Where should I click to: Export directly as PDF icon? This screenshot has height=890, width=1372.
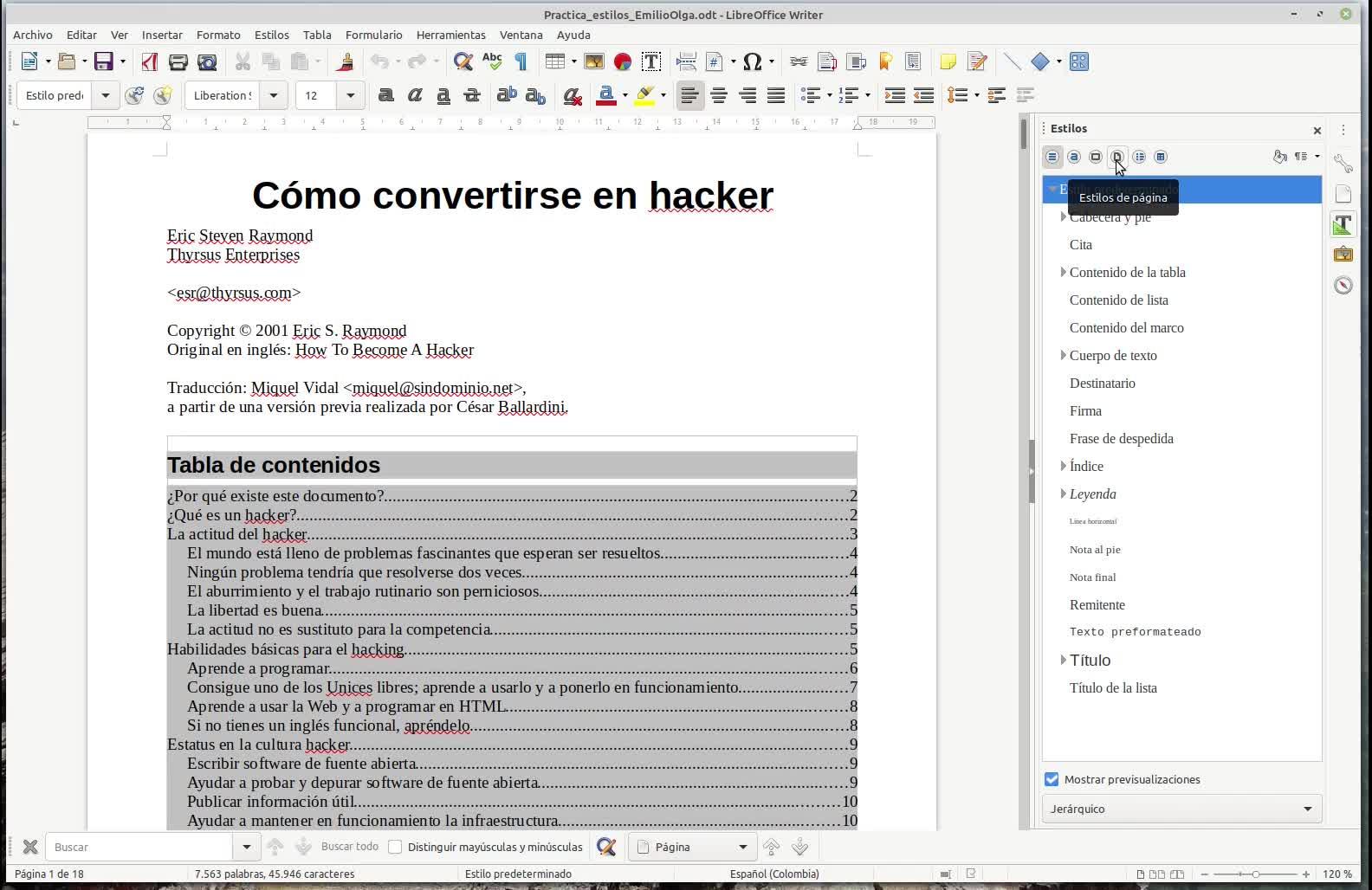pos(150,61)
